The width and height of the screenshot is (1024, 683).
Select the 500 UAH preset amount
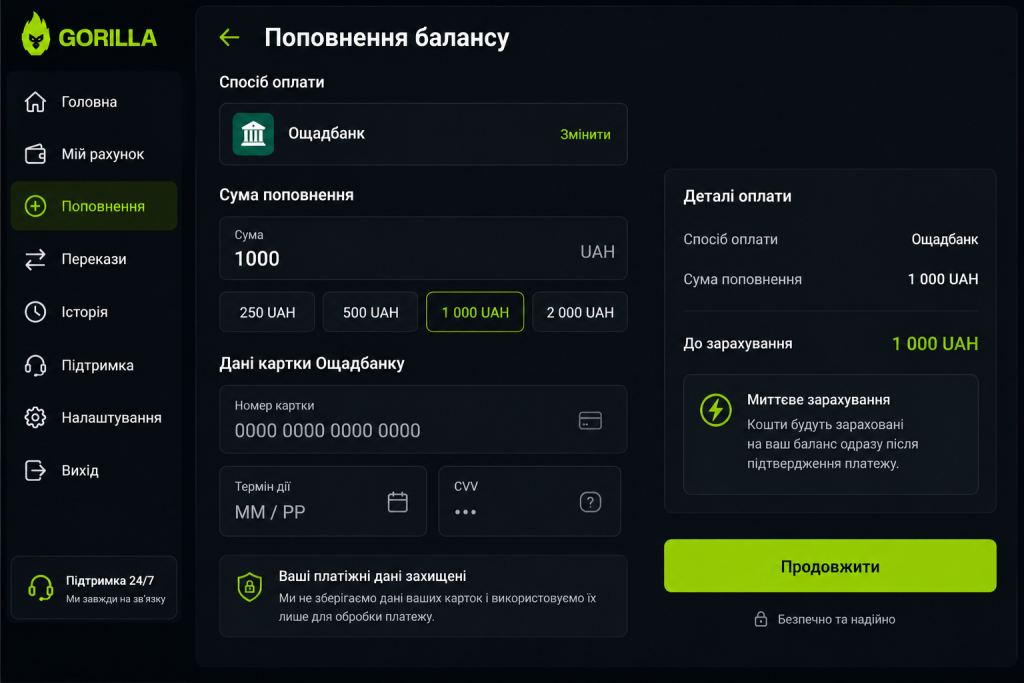point(370,312)
